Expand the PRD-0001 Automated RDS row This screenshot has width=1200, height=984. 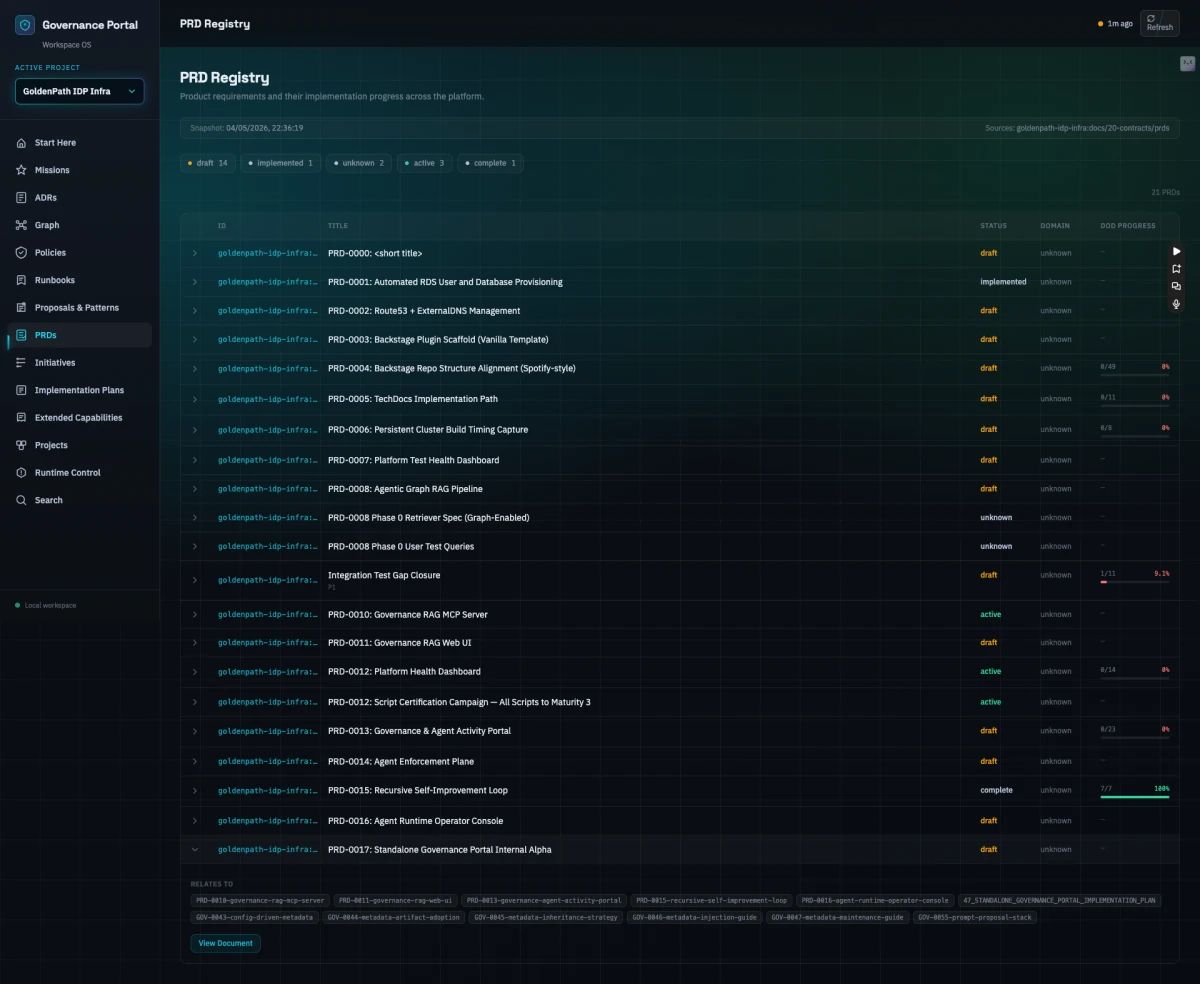[x=195, y=282]
